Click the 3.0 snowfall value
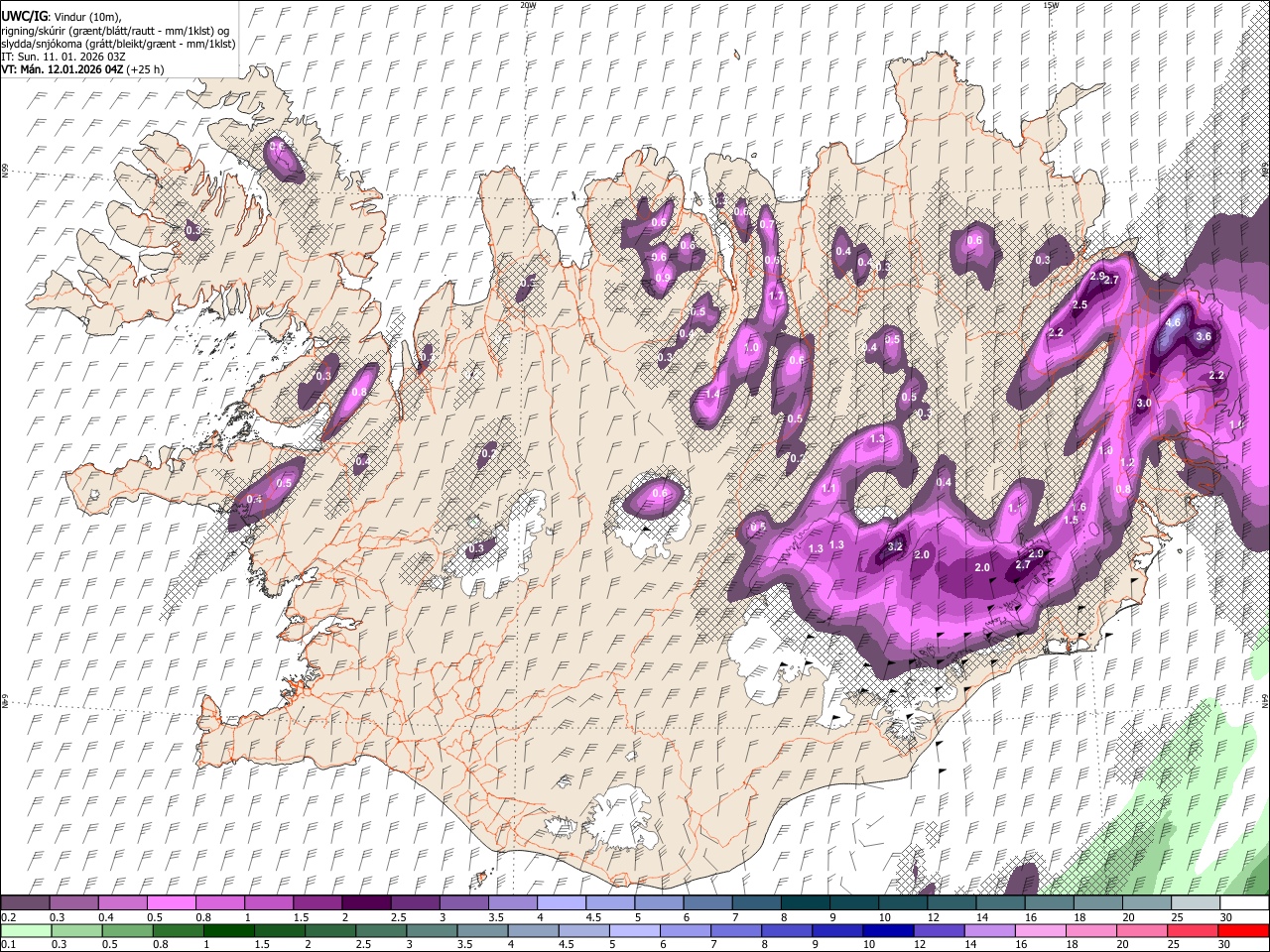Image resolution: width=1270 pixels, height=952 pixels. (x=1143, y=403)
